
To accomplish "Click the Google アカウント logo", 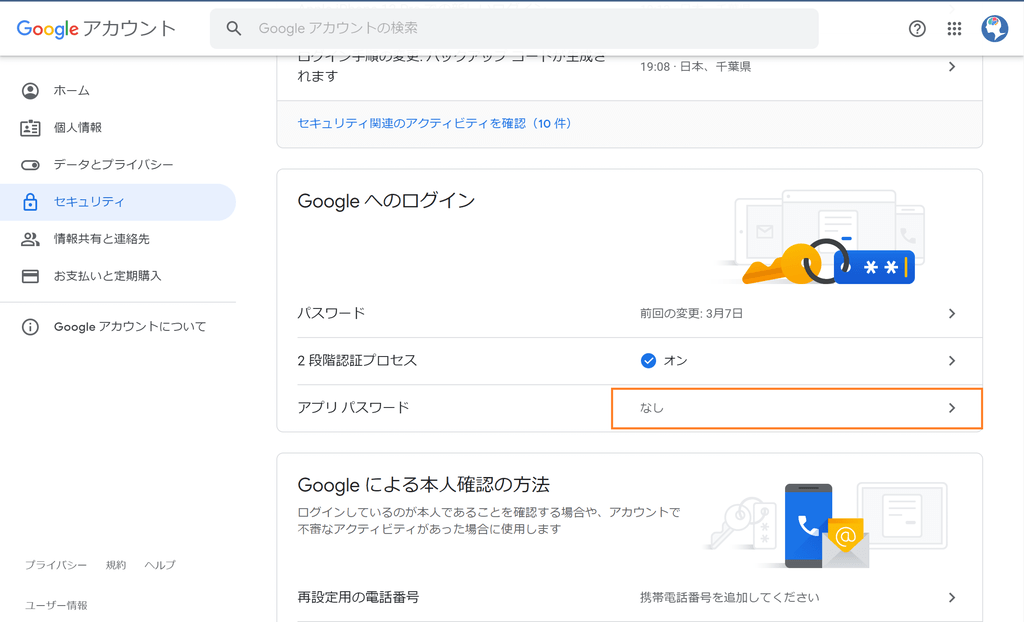I will coord(96,29).
